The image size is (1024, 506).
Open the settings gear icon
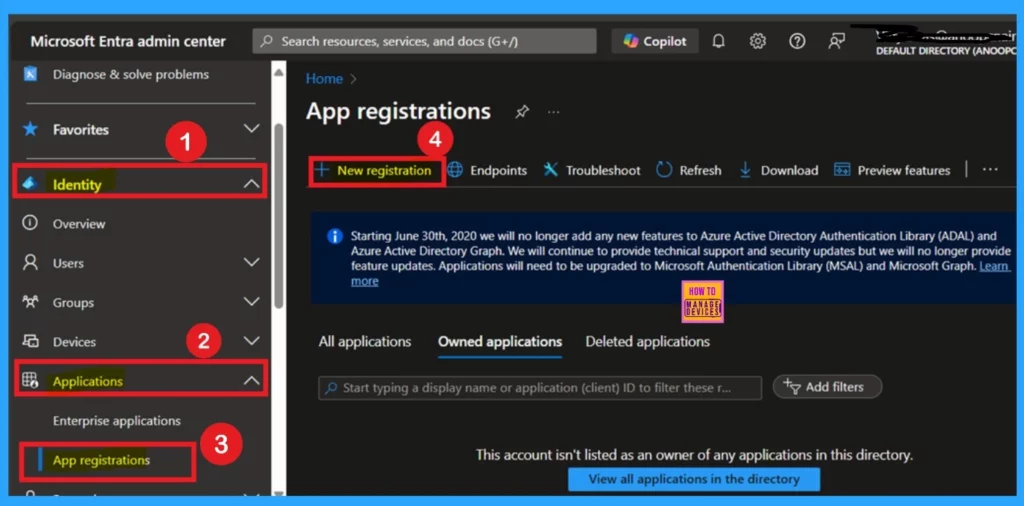(758, 41)
